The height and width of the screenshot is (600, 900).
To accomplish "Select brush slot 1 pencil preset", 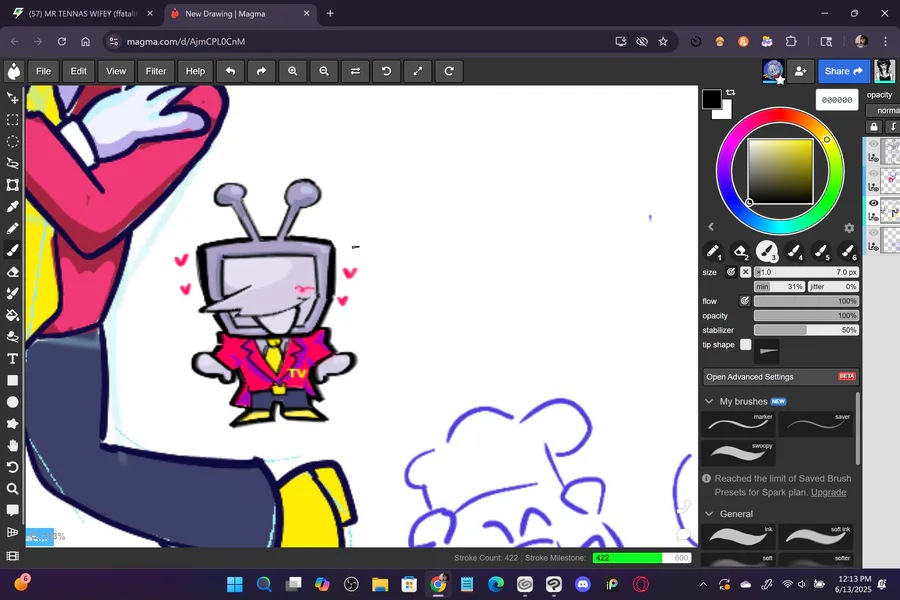I will (x=713, y=251).
